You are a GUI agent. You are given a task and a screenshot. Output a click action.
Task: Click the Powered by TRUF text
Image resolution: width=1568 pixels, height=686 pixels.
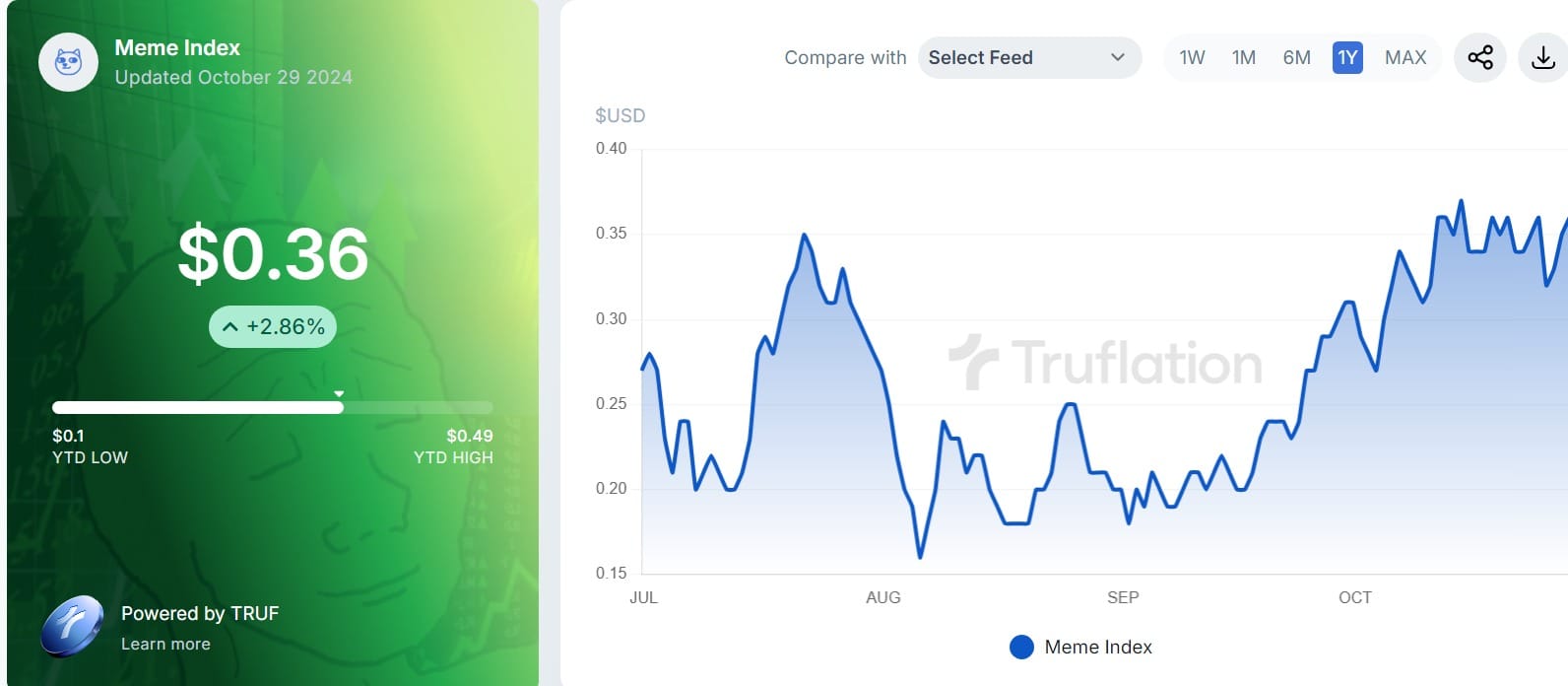click(x=199, y=613)
